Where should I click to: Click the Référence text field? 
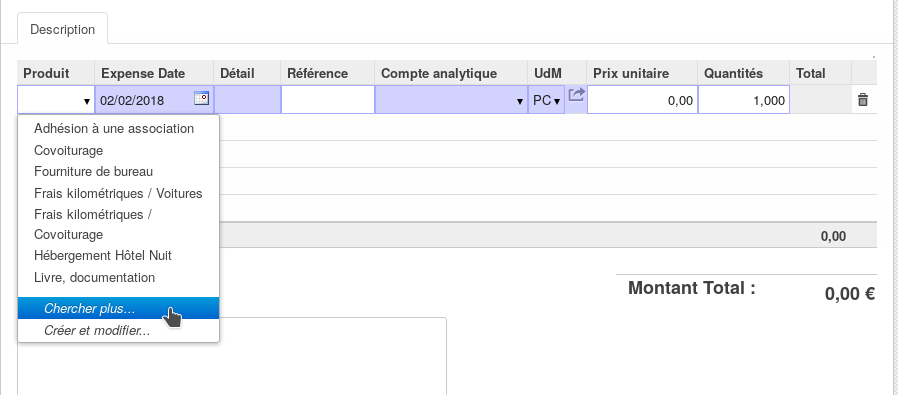[x=328, y=100]
